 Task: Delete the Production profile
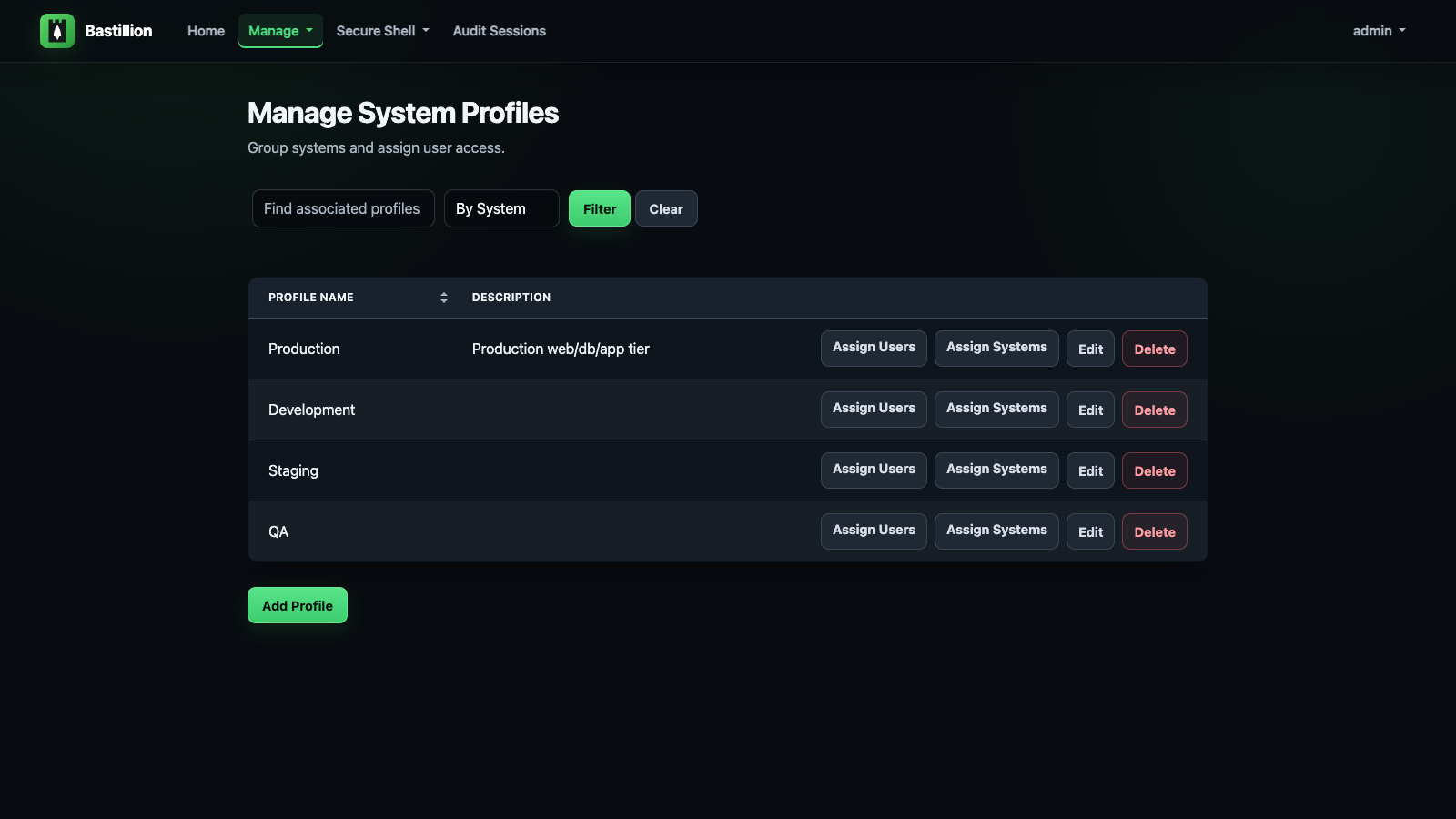(1155, 349)
